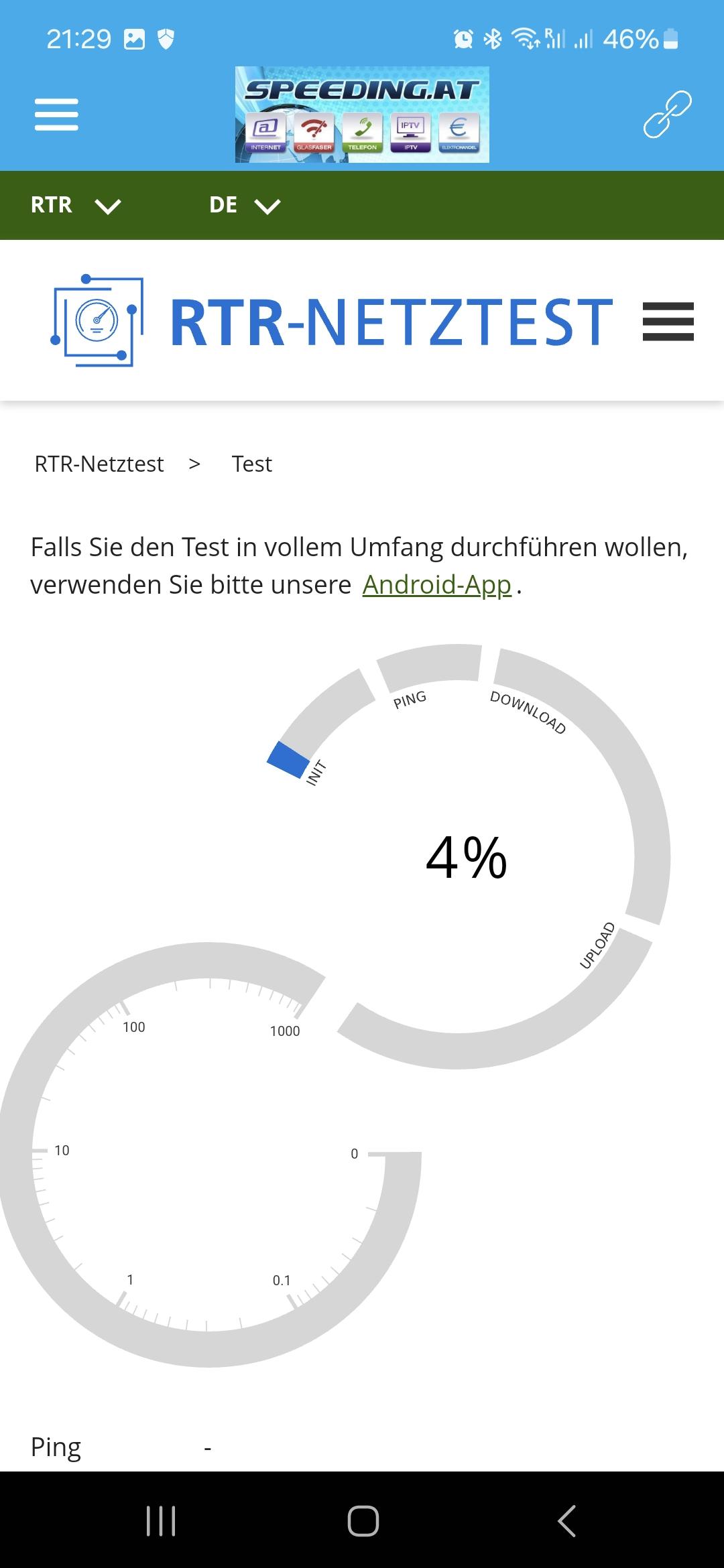
Task: Tap the Glasfaser wifi icon in banner
Action: 314,131
